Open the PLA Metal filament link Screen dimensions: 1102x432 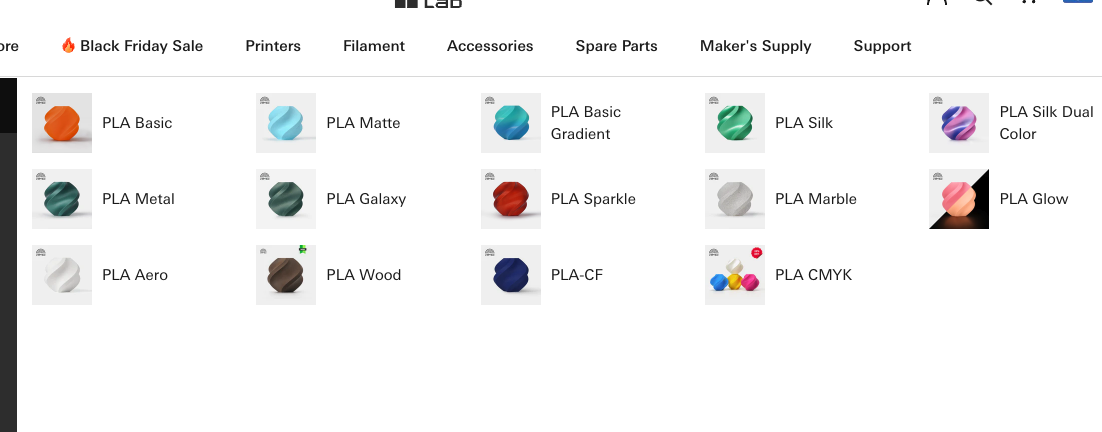(x=138, y=199)
